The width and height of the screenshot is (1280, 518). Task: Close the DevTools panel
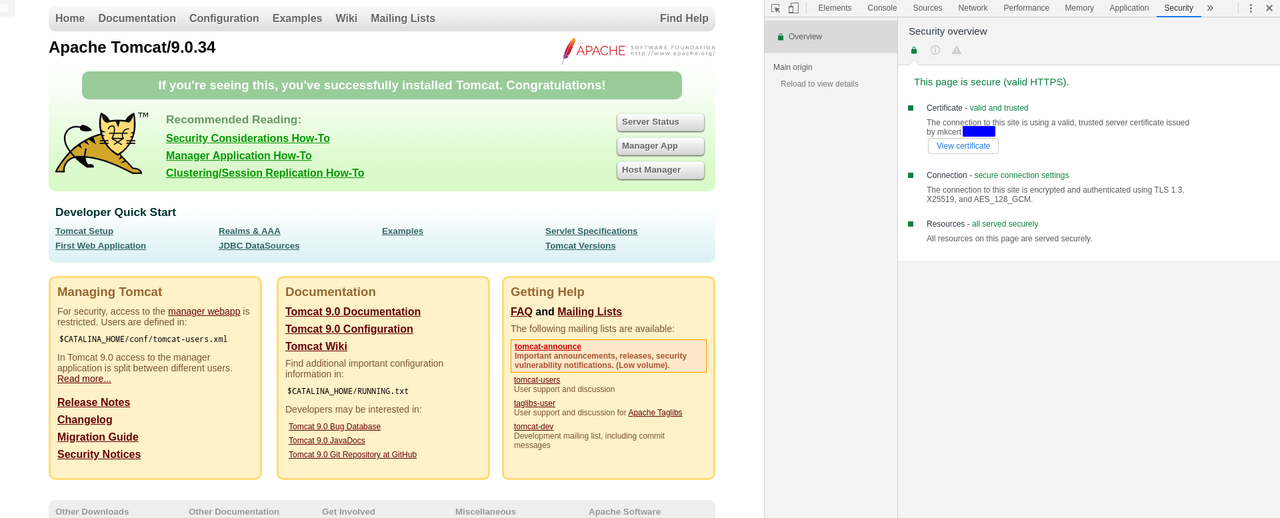1268,8
